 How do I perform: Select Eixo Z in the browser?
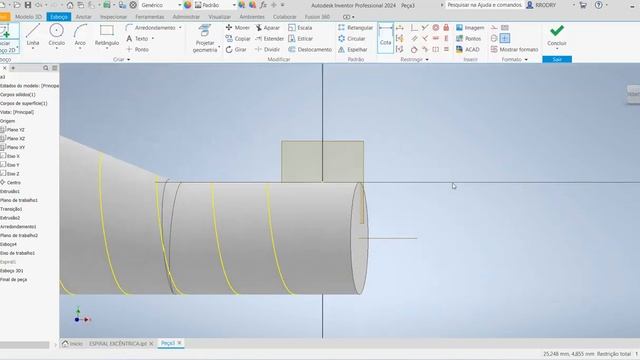pos(10,174)
